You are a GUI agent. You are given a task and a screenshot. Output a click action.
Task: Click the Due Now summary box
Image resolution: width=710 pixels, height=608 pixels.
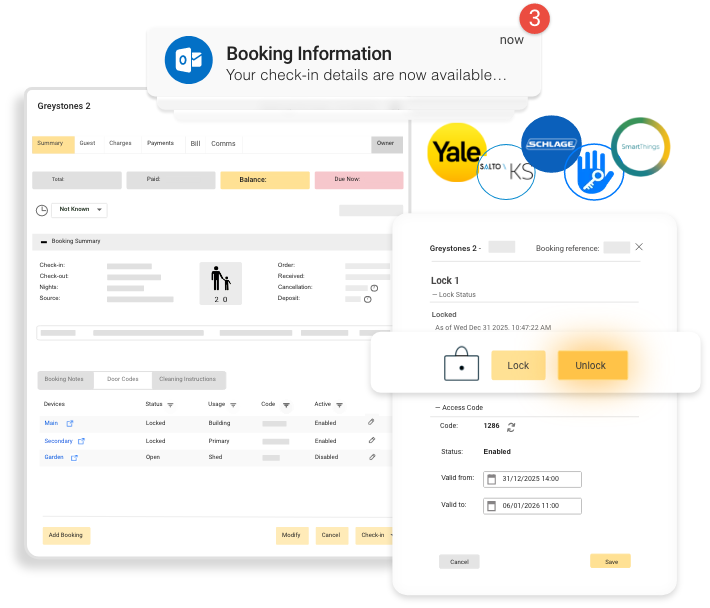[359, 180]
